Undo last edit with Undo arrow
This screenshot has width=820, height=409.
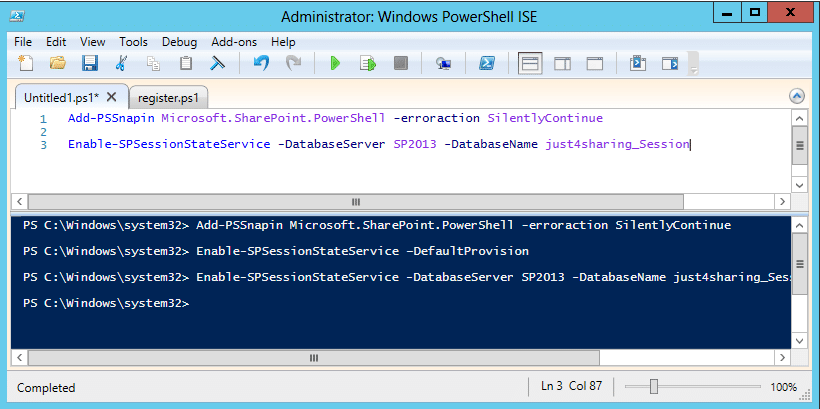(261, 64)
